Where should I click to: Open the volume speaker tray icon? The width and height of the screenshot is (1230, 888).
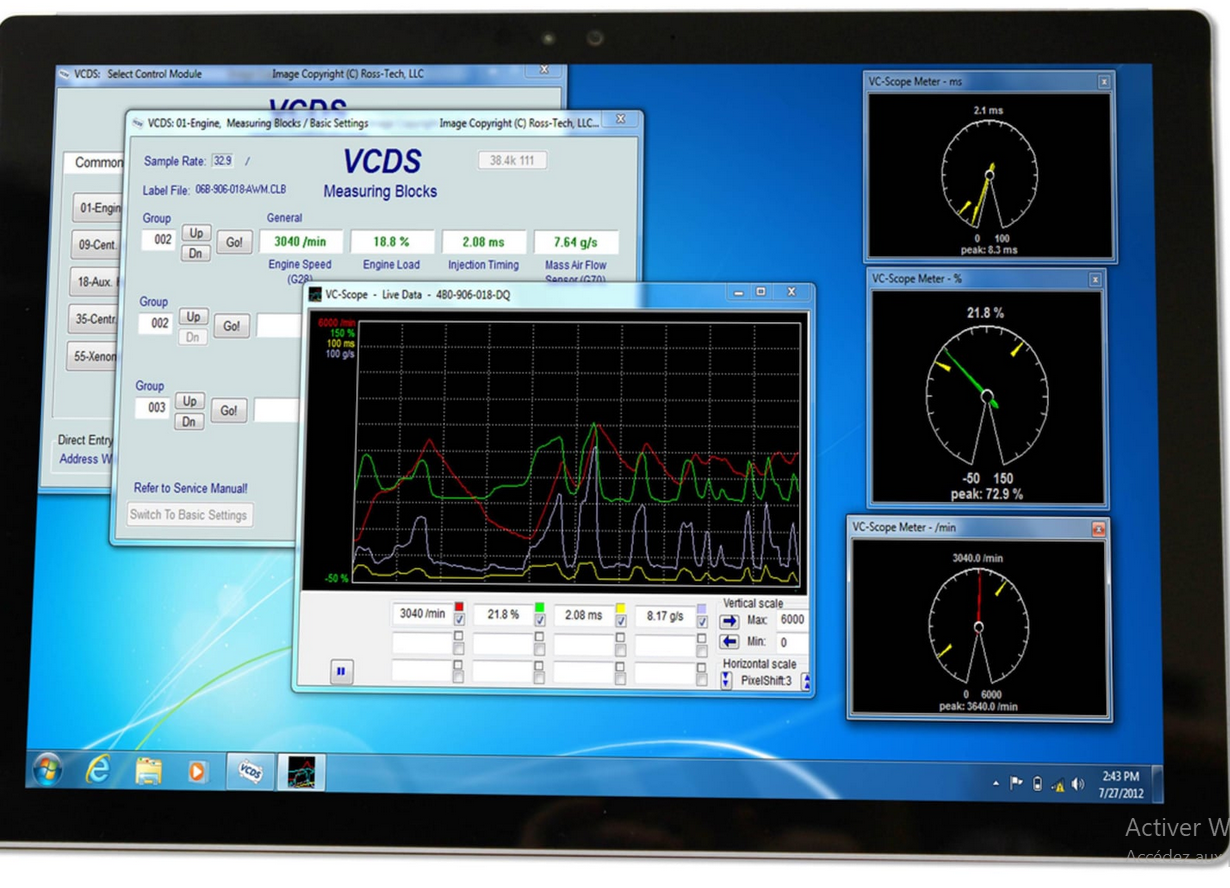1078,785
